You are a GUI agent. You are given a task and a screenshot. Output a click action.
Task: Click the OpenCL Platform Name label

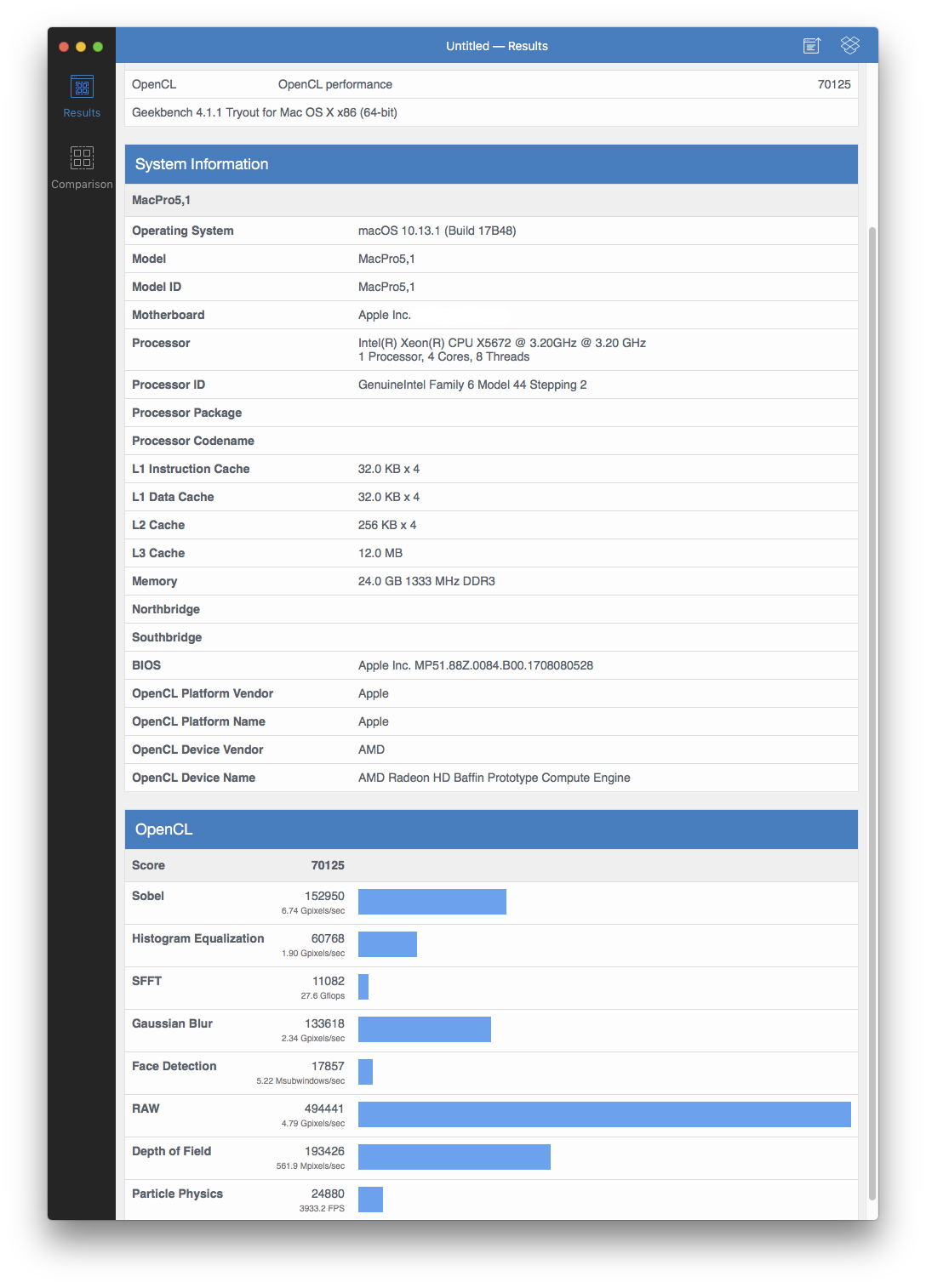tap(198, 721)
